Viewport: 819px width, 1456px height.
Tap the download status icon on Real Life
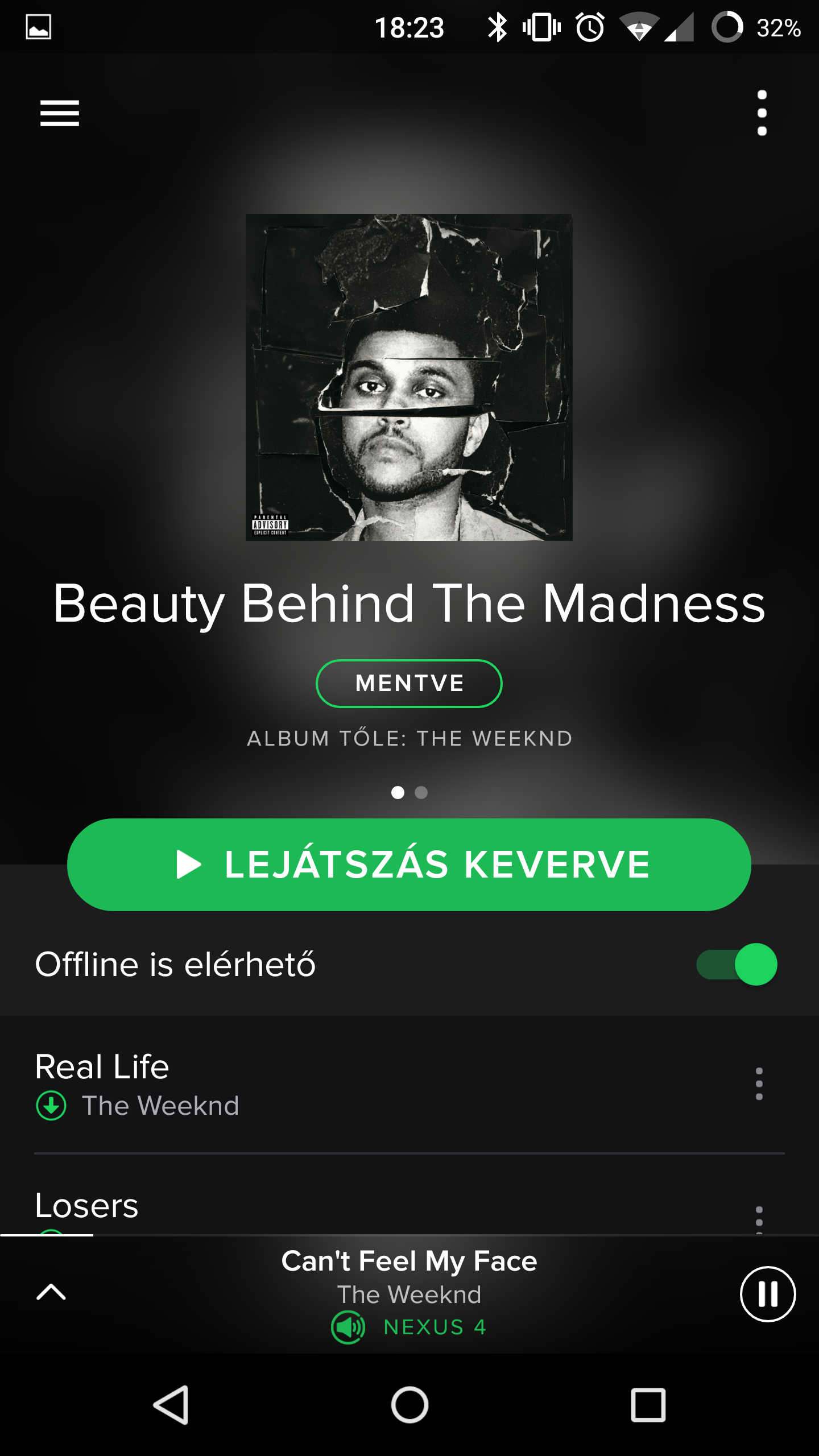click(51, 1106)
